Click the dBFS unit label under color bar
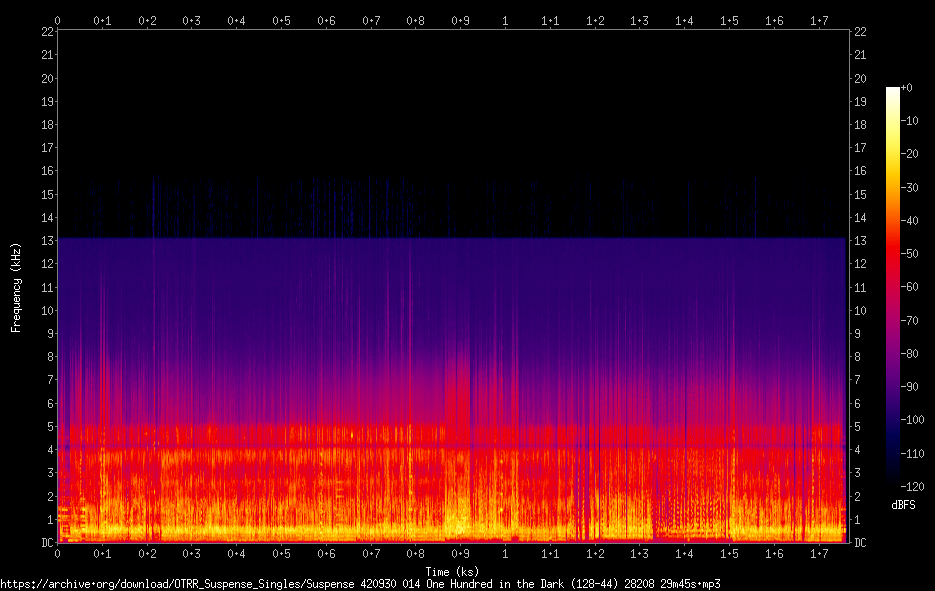Image resolution: width=935 pixels, height=591 pixels. 903,505
